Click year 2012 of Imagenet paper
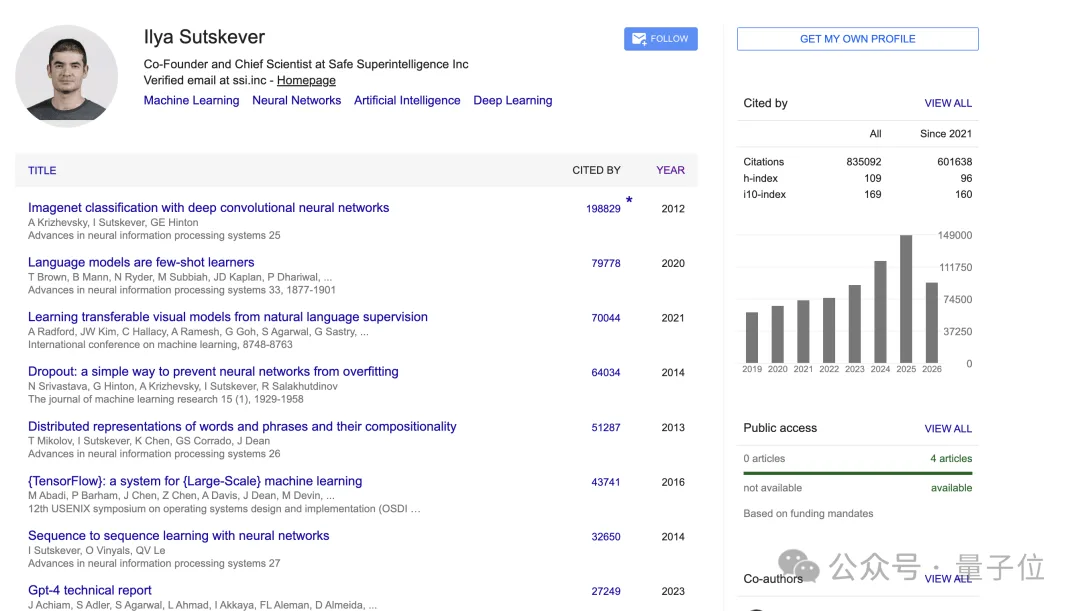Screen dimensions: 1080x611 [673, 209]
